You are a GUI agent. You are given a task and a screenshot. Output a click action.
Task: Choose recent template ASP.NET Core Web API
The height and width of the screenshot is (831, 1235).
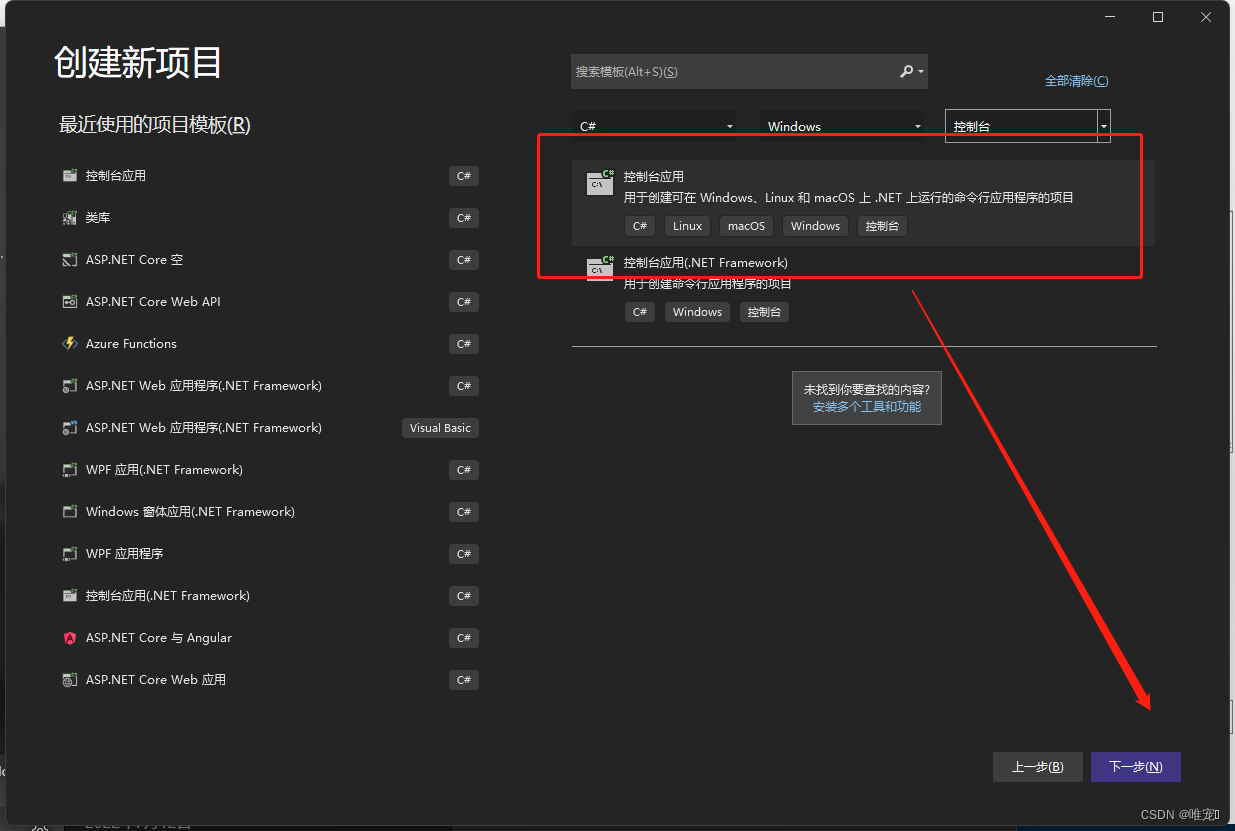(269, 302)
